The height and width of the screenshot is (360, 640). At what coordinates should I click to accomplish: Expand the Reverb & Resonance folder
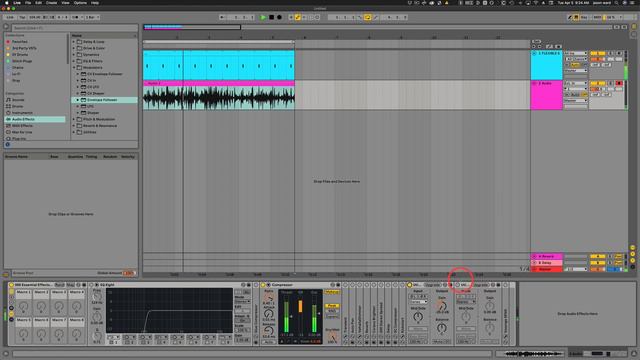[x=74, y=126]
